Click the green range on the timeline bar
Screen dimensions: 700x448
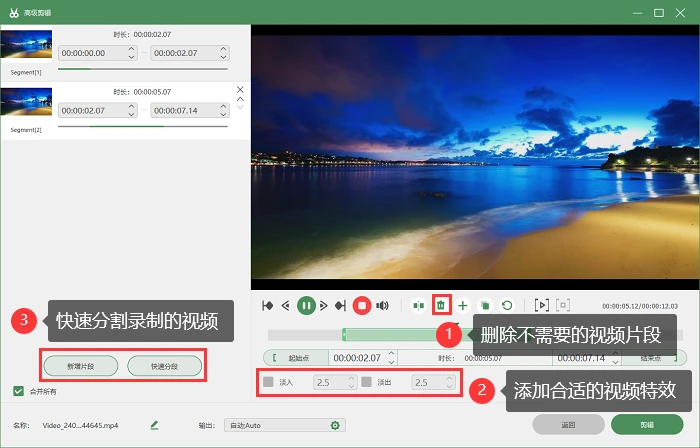pos(393,335)
